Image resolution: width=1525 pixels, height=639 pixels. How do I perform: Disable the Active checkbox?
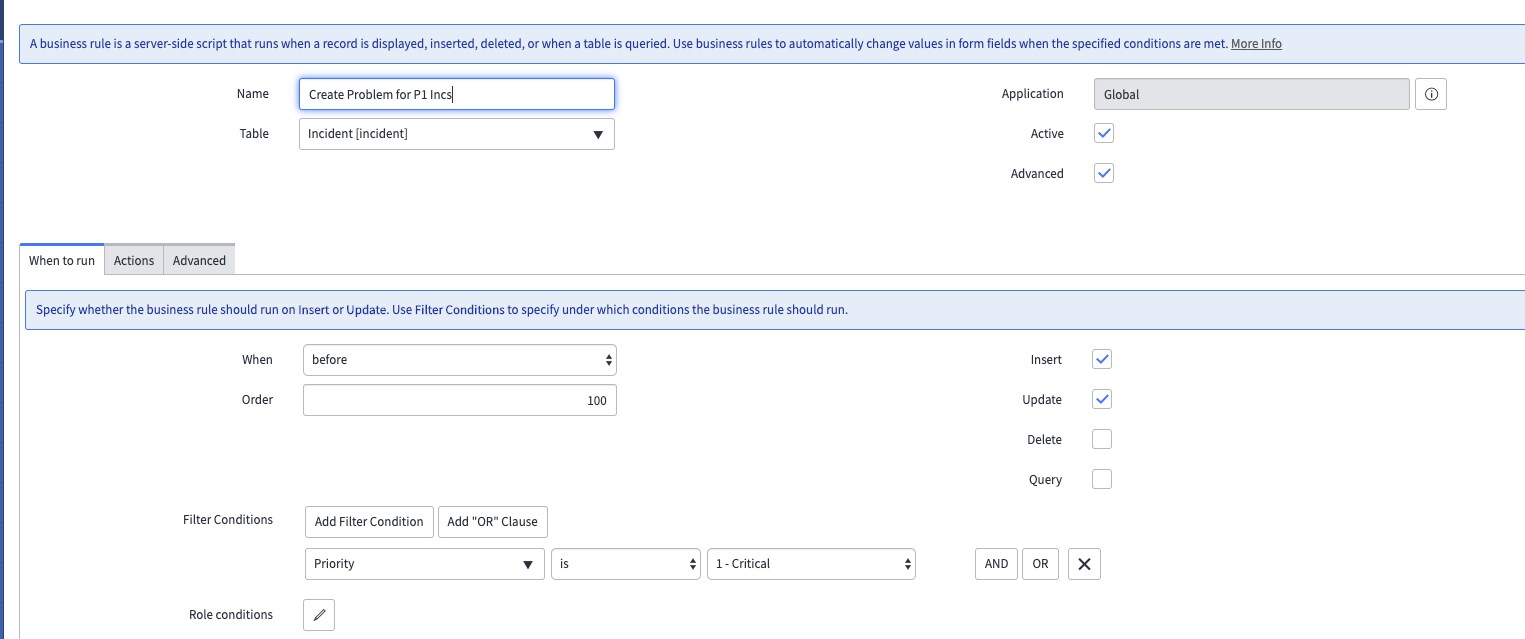click(x=1103, y=133)
